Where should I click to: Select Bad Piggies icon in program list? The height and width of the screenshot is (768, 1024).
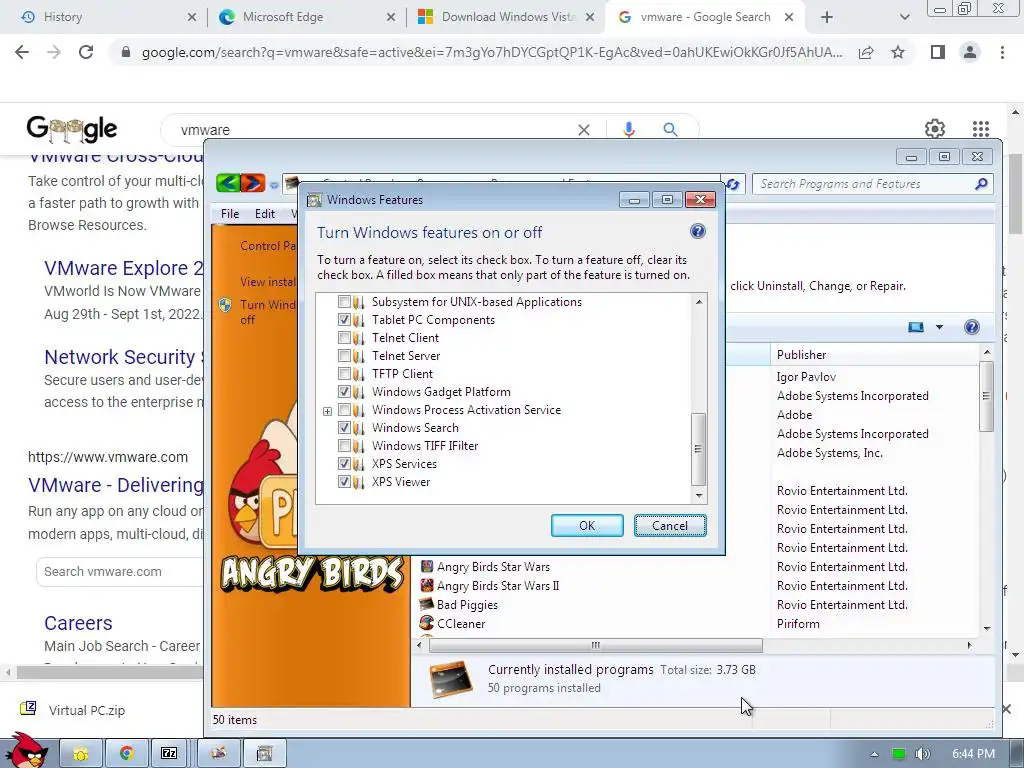pos(426,604)
